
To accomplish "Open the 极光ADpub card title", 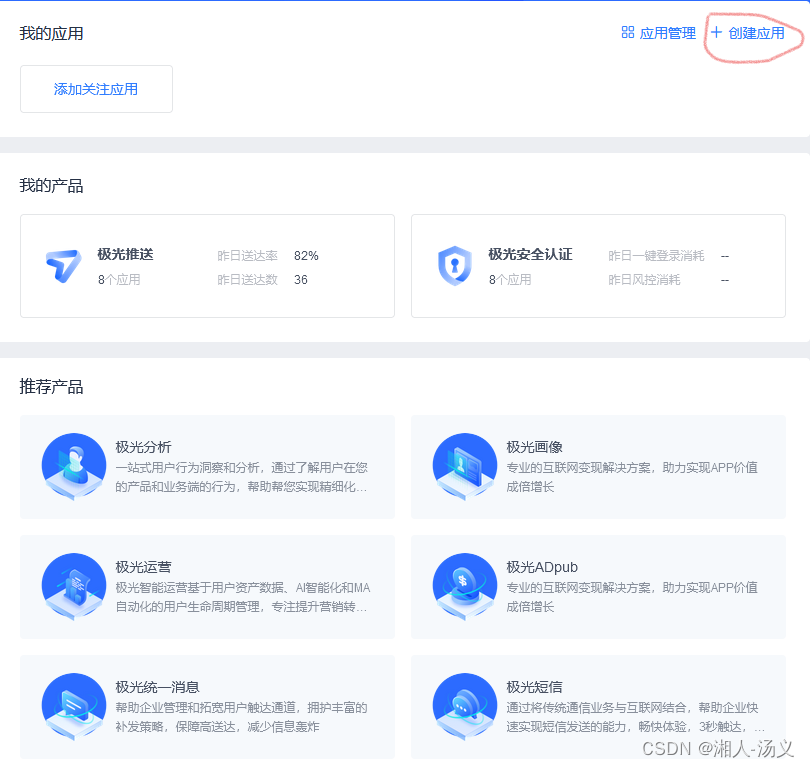I will click(542, 567).
